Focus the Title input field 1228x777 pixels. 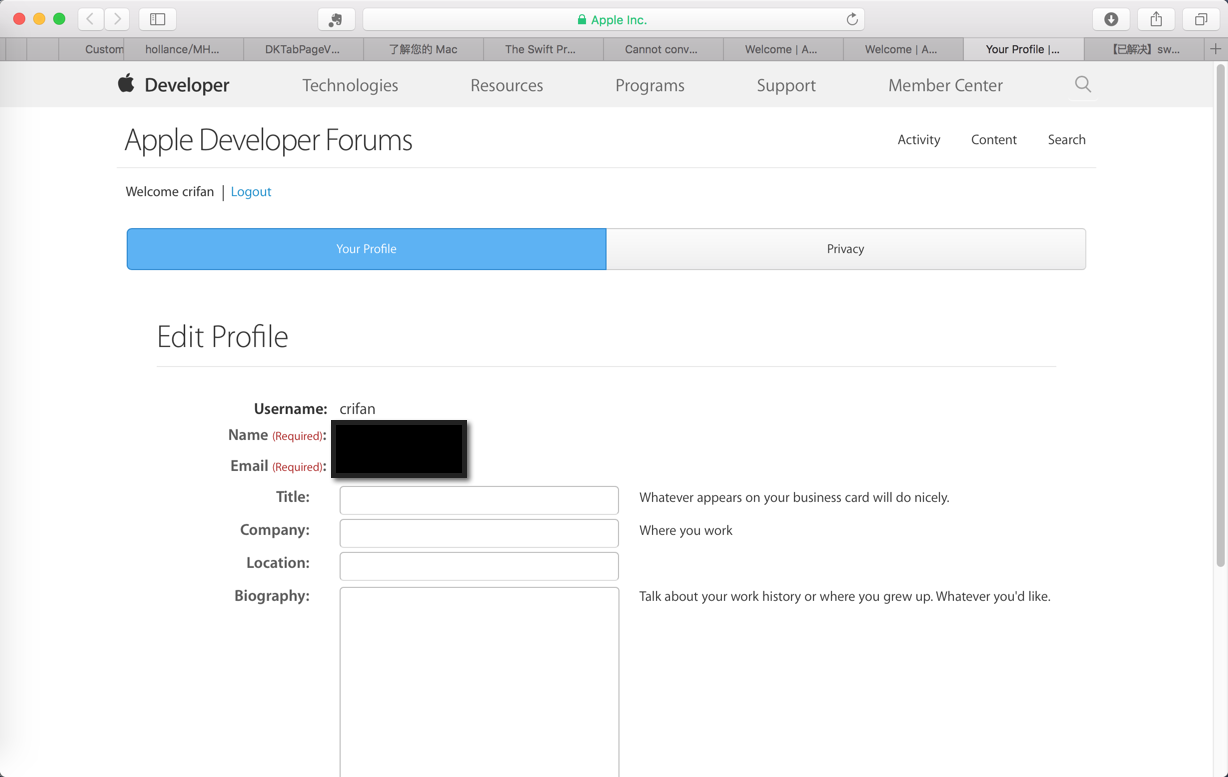(479, 500)
